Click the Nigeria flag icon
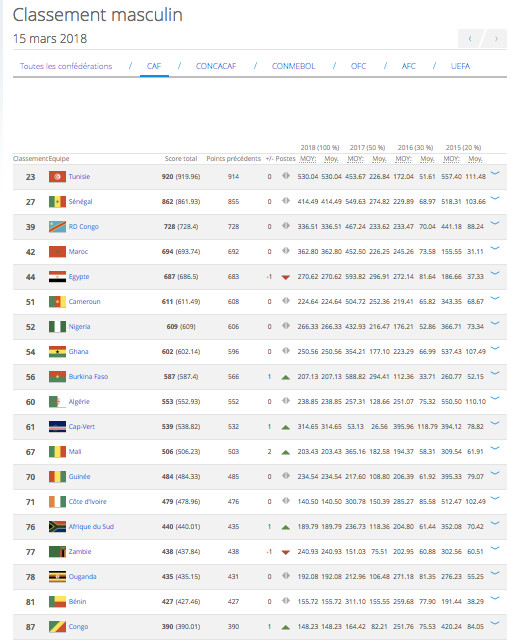Viewport: 514px width, 642px height. (x=57, y=327)
